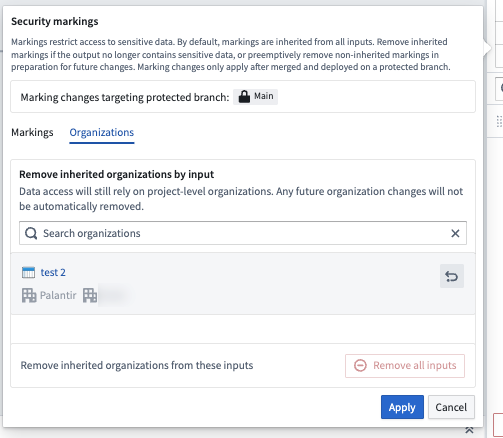Click the Main protected branch tag
The width and height of the screenshot is (503, 438).
pos(255,97)
